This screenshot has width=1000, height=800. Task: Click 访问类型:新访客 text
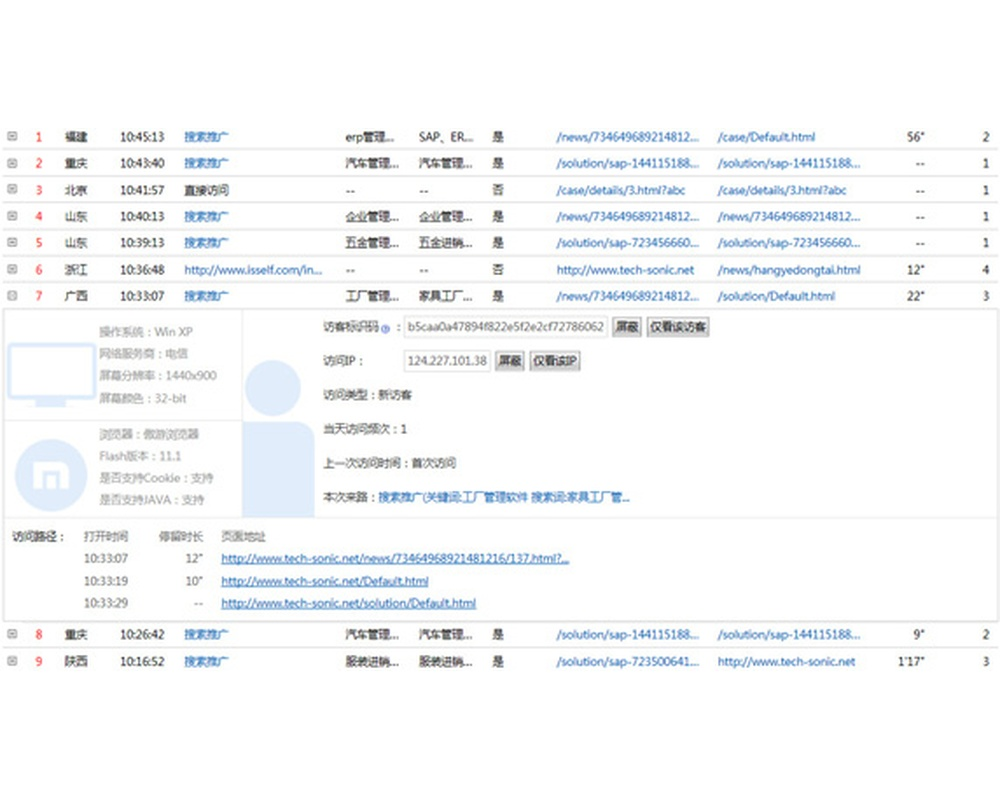(x=367, y=395)
